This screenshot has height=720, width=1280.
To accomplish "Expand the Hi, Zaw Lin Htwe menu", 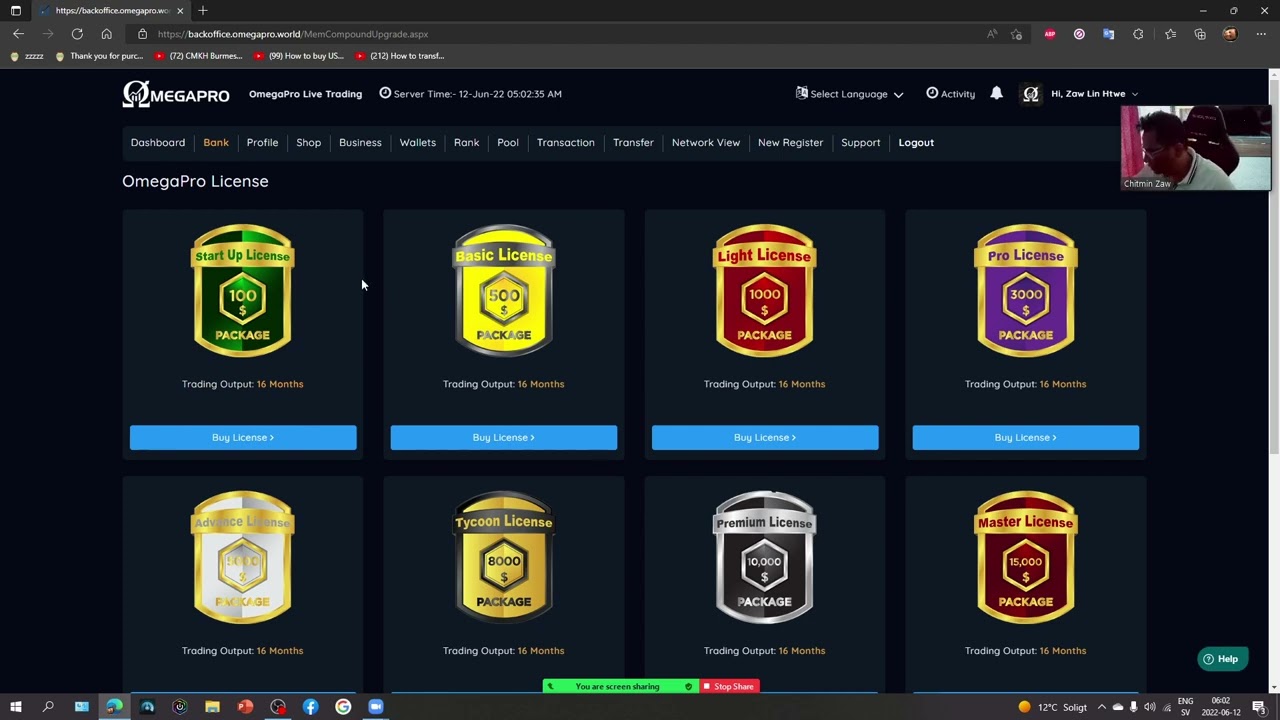I will point(1094,94).
